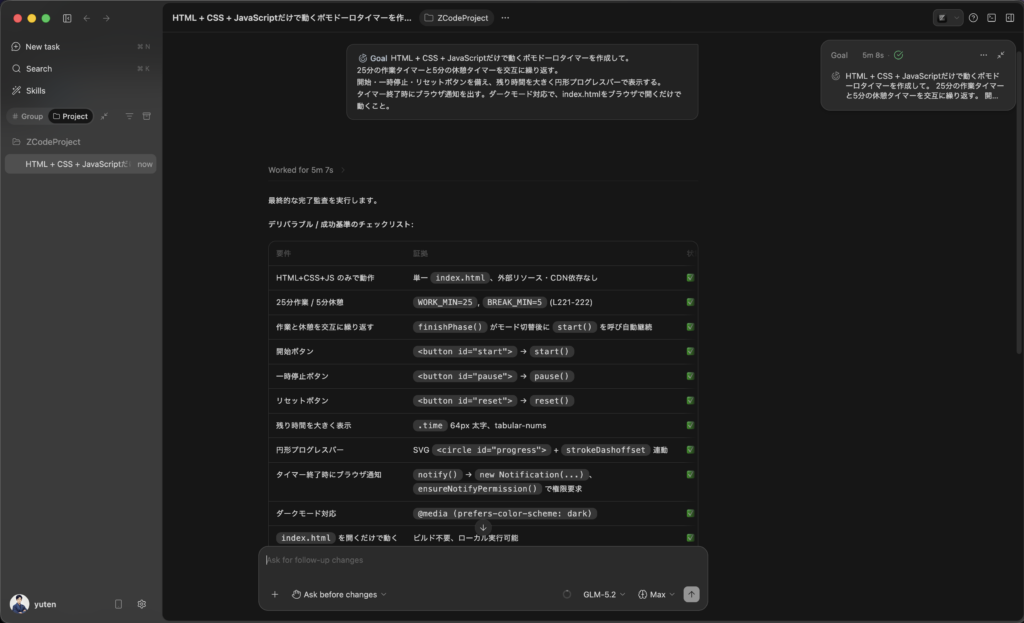Open the help question-mark icon
The width and height of the screenshot is (1024, 623).
click(973, 18)
